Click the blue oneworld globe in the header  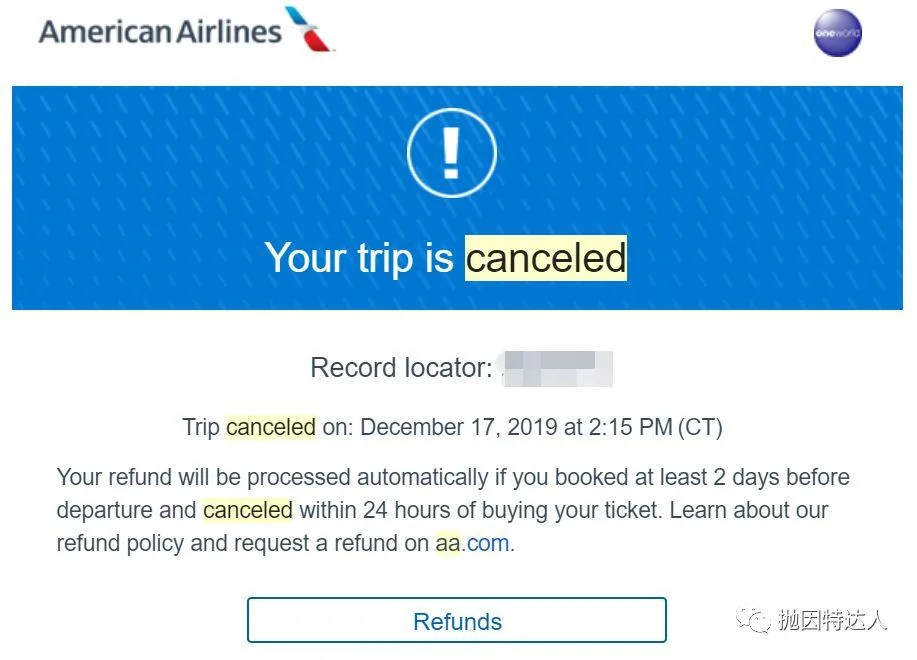pos(837,33)
